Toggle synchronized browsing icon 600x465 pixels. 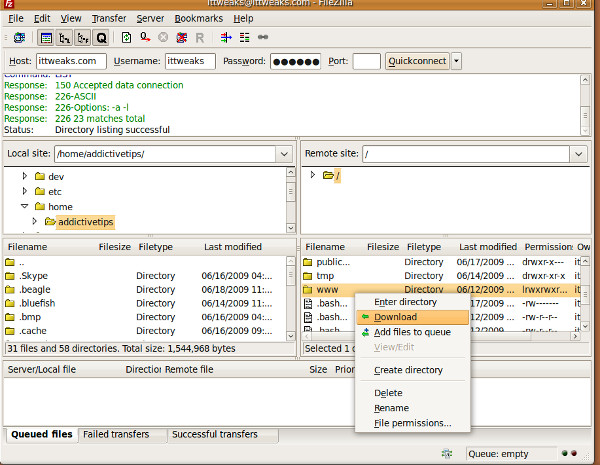point(263,37)
